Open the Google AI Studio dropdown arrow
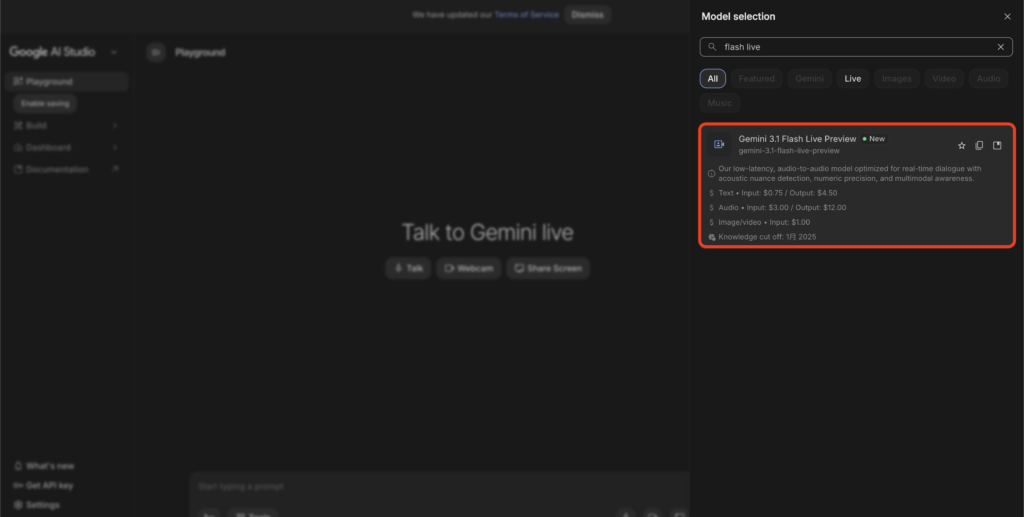1024x517 pixels. tap(114, 52)
